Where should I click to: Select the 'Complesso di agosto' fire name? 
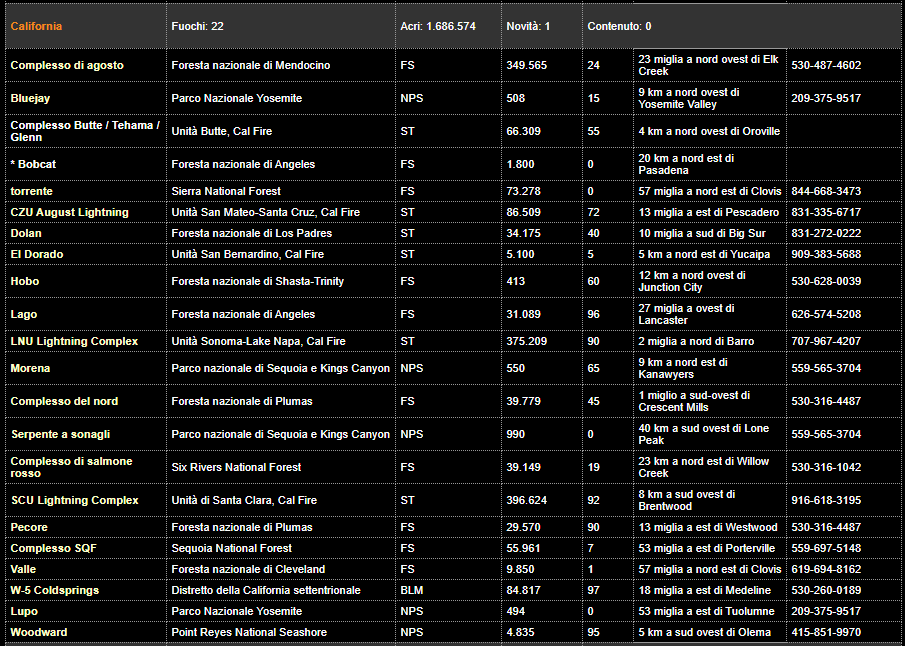[x=67, y=65]
